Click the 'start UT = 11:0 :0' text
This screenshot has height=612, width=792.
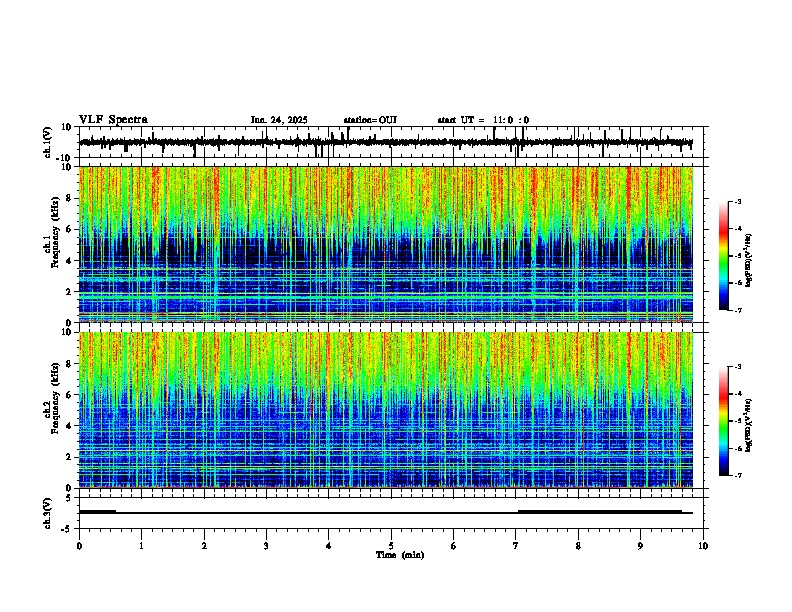[x=483, y=120]
